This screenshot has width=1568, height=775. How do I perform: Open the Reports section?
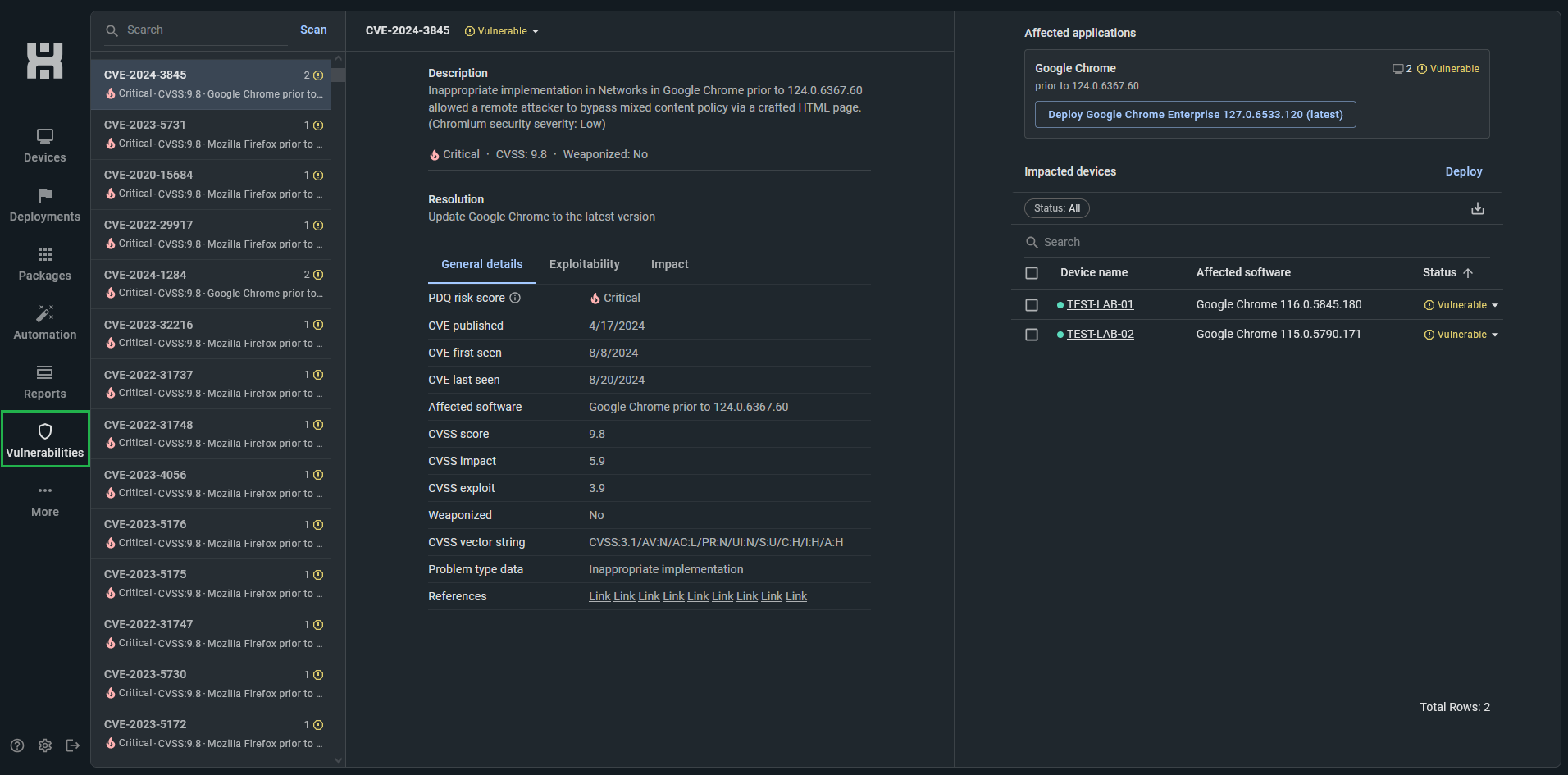pos(45,382)
